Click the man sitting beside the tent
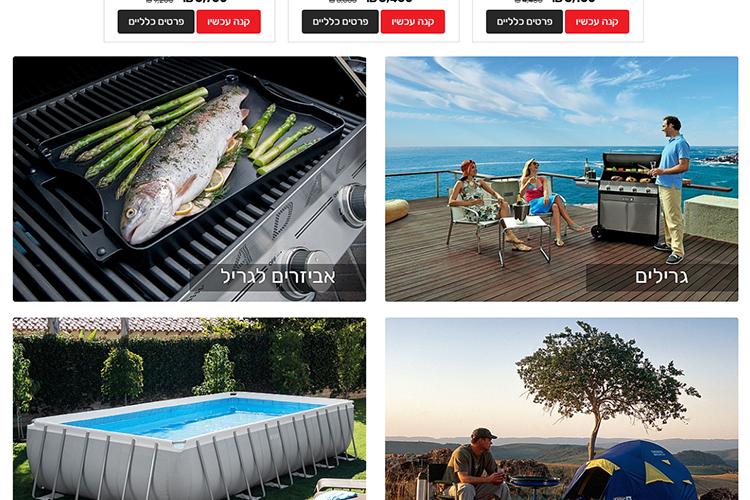 click(474, 464)
